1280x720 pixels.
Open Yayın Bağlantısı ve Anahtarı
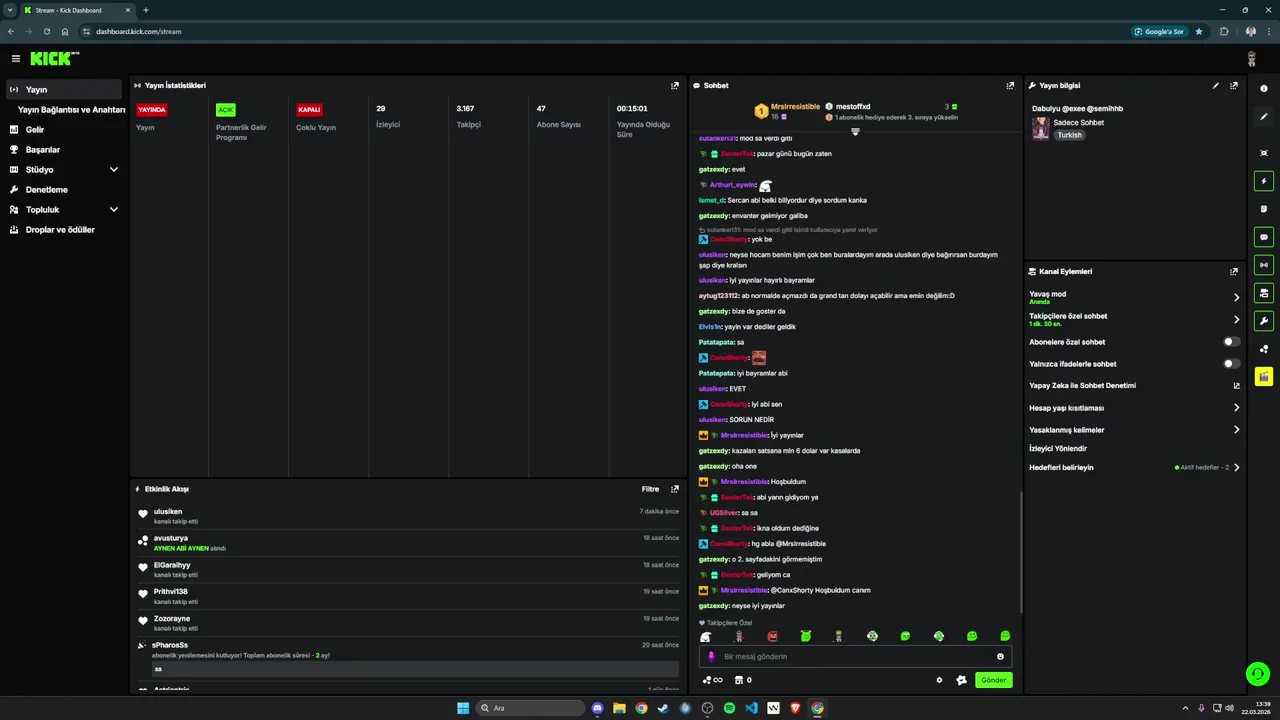72,110
